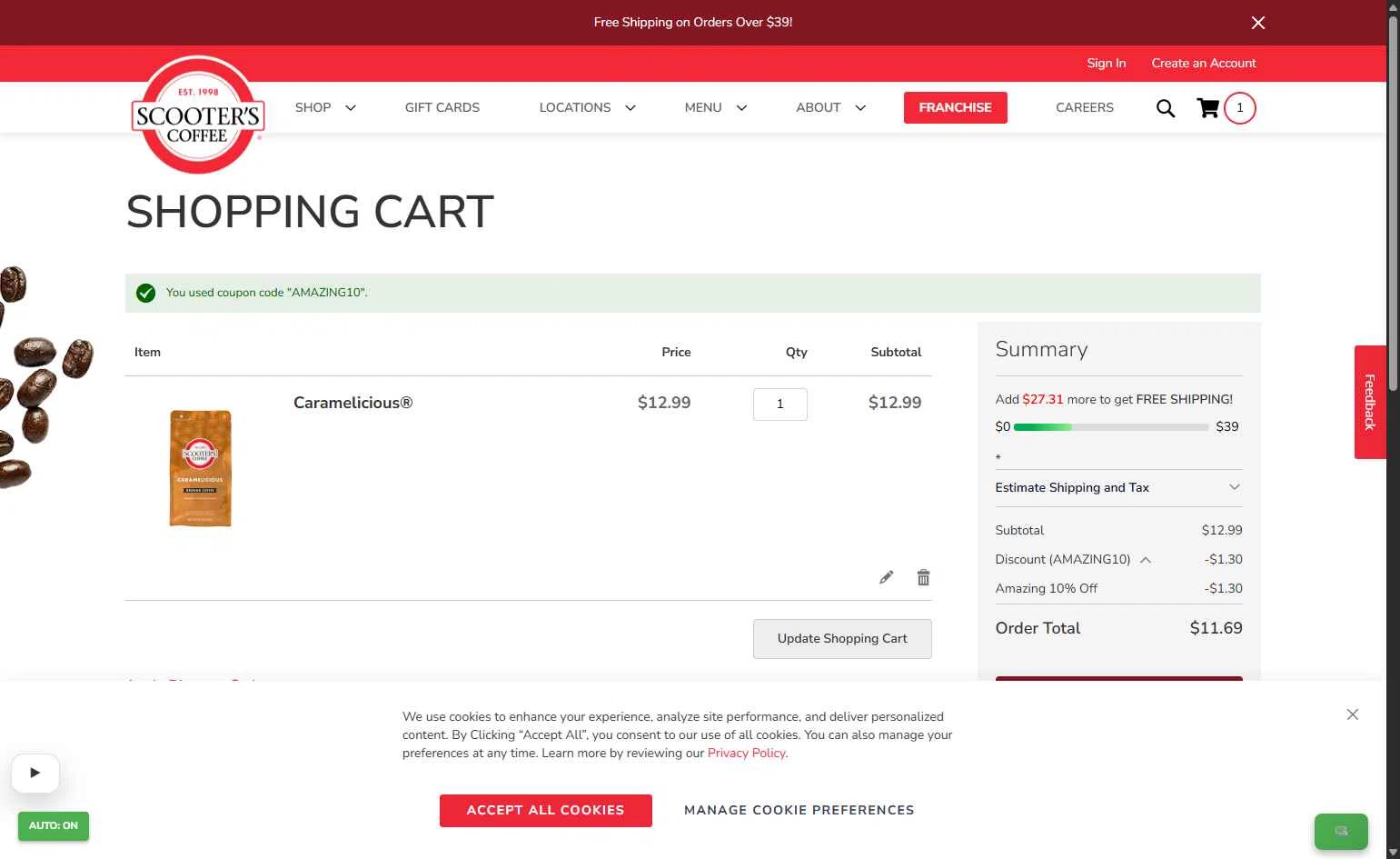Click the SHOPPING CART heading
The image size is (1400, 859).
click(x=310, y=212)
